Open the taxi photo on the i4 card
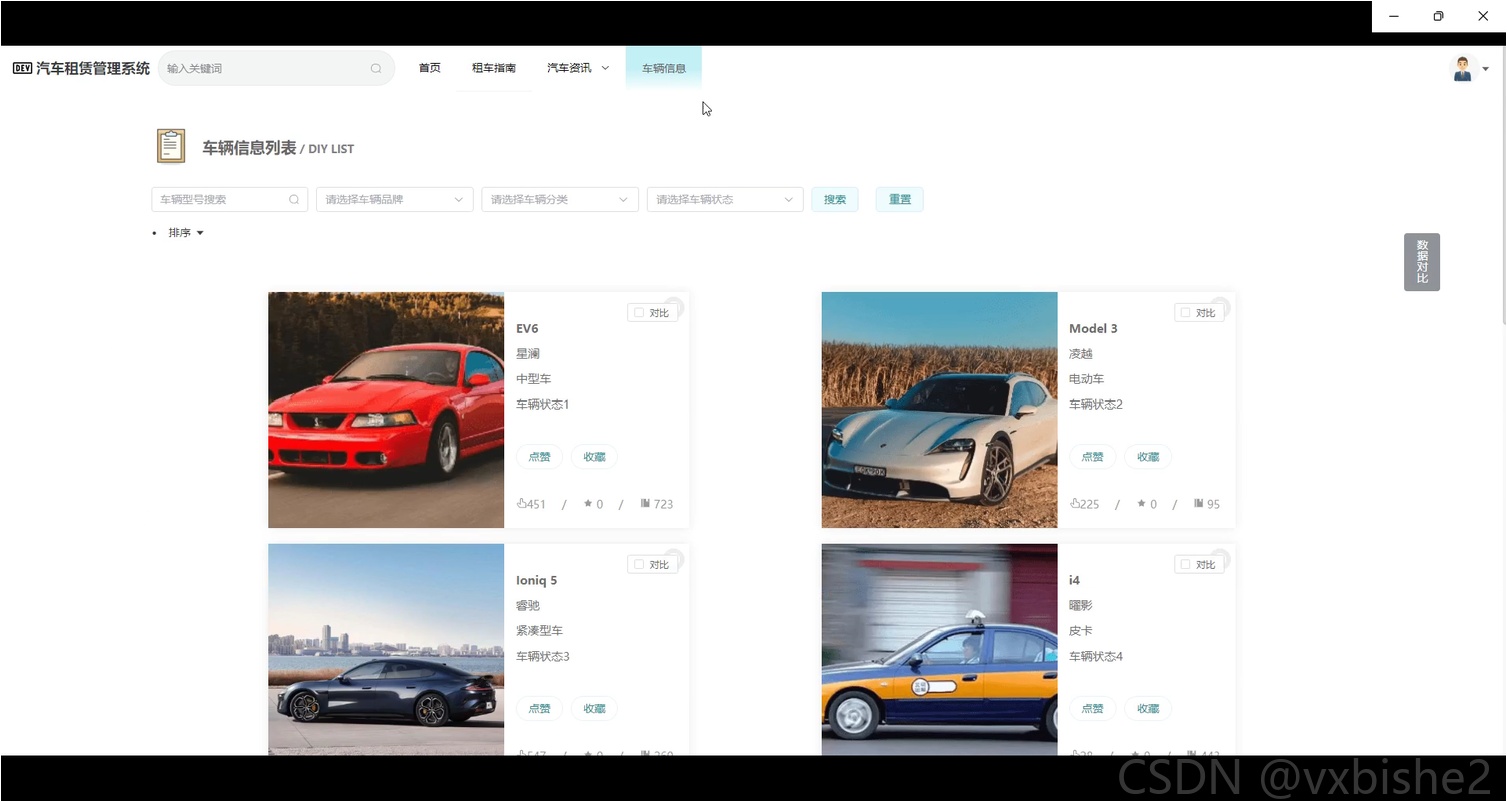 coord(939,650)
